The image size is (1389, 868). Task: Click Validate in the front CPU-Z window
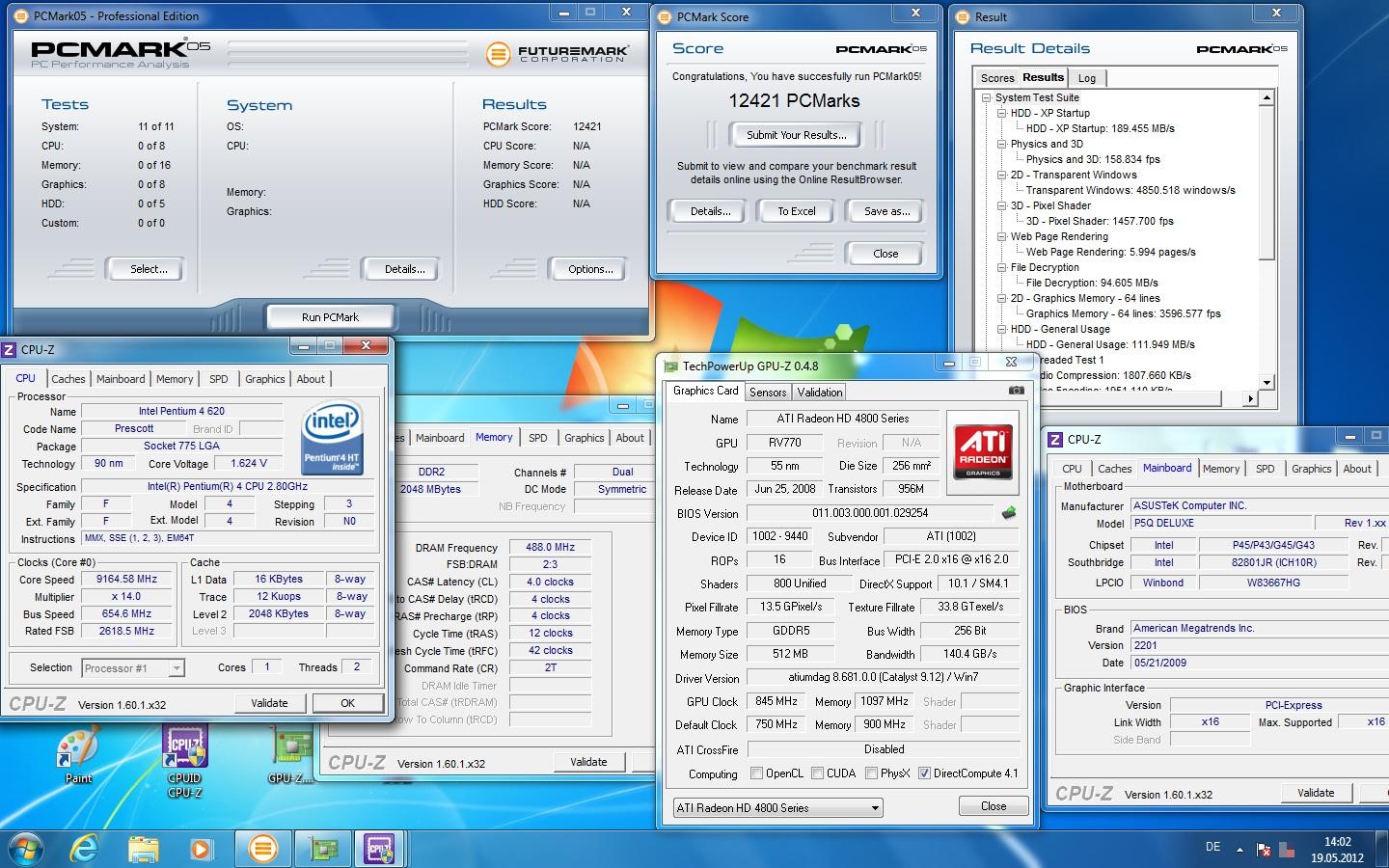click(x=269, y=703)
